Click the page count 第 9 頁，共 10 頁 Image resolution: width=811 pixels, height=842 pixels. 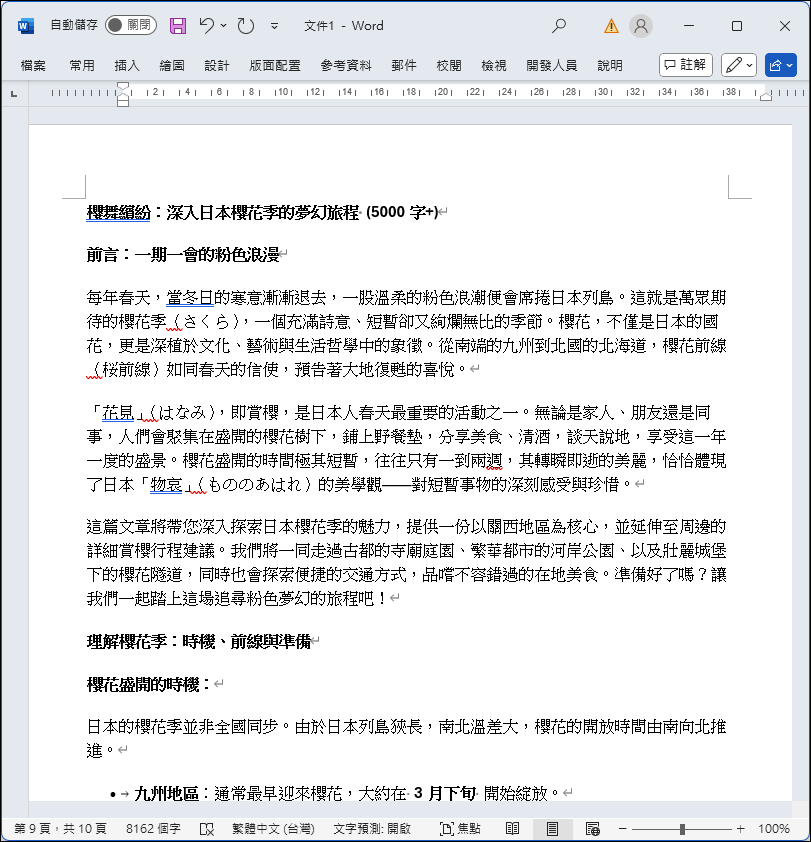tap(60, 829)
